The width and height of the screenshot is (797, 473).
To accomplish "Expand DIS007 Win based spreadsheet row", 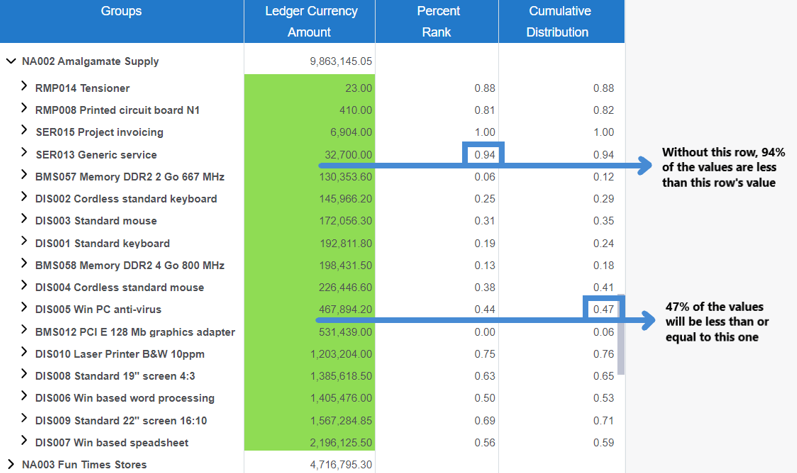I will [24, 442].
